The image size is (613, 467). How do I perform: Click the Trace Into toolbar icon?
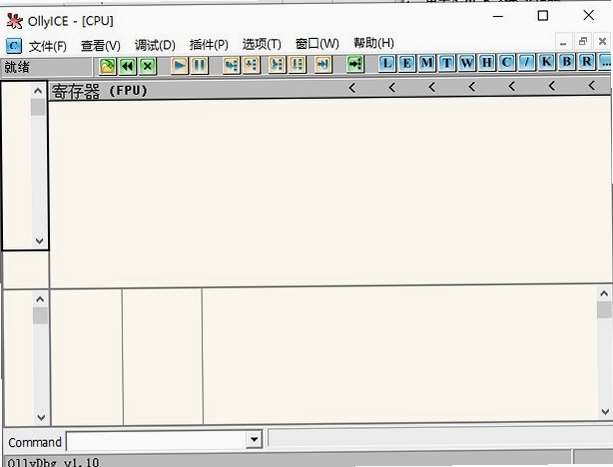point(277,64)
